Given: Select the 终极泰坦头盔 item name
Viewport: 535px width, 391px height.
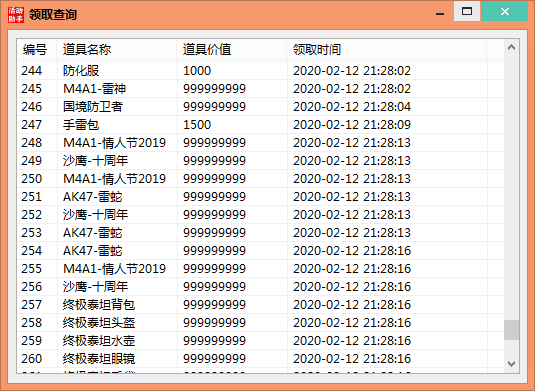Looking at the screenshot, I should click(99, 323).
